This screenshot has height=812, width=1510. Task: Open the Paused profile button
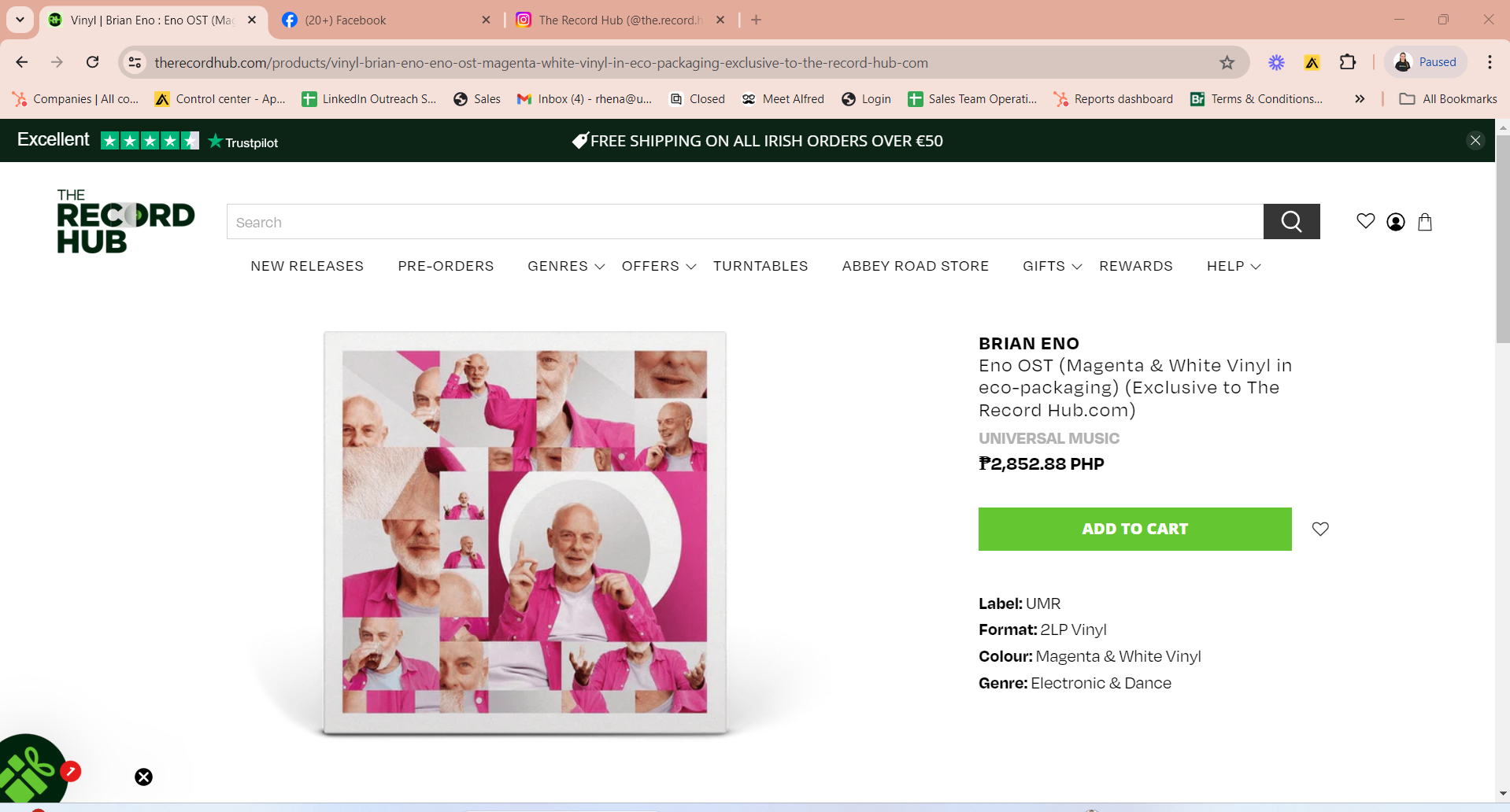1426,62
